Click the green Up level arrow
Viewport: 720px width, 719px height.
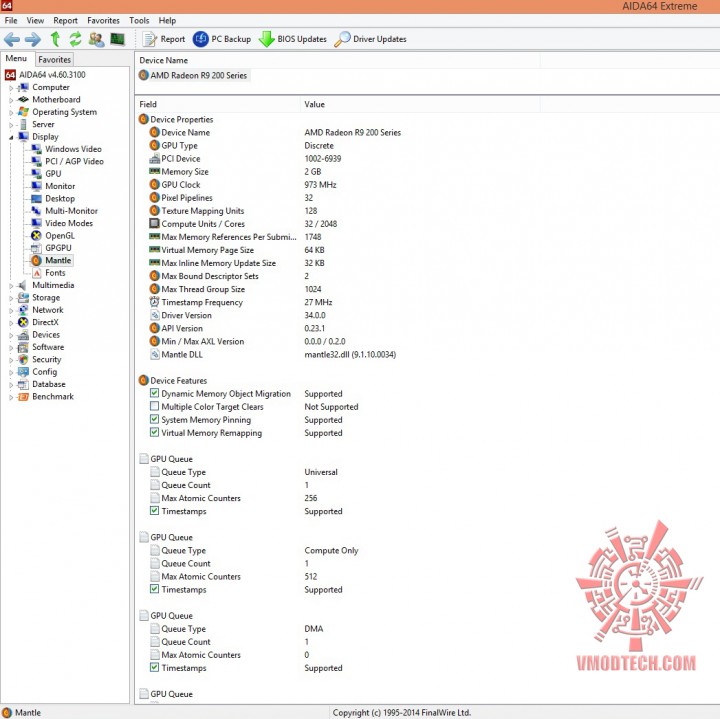coord(55,39)
